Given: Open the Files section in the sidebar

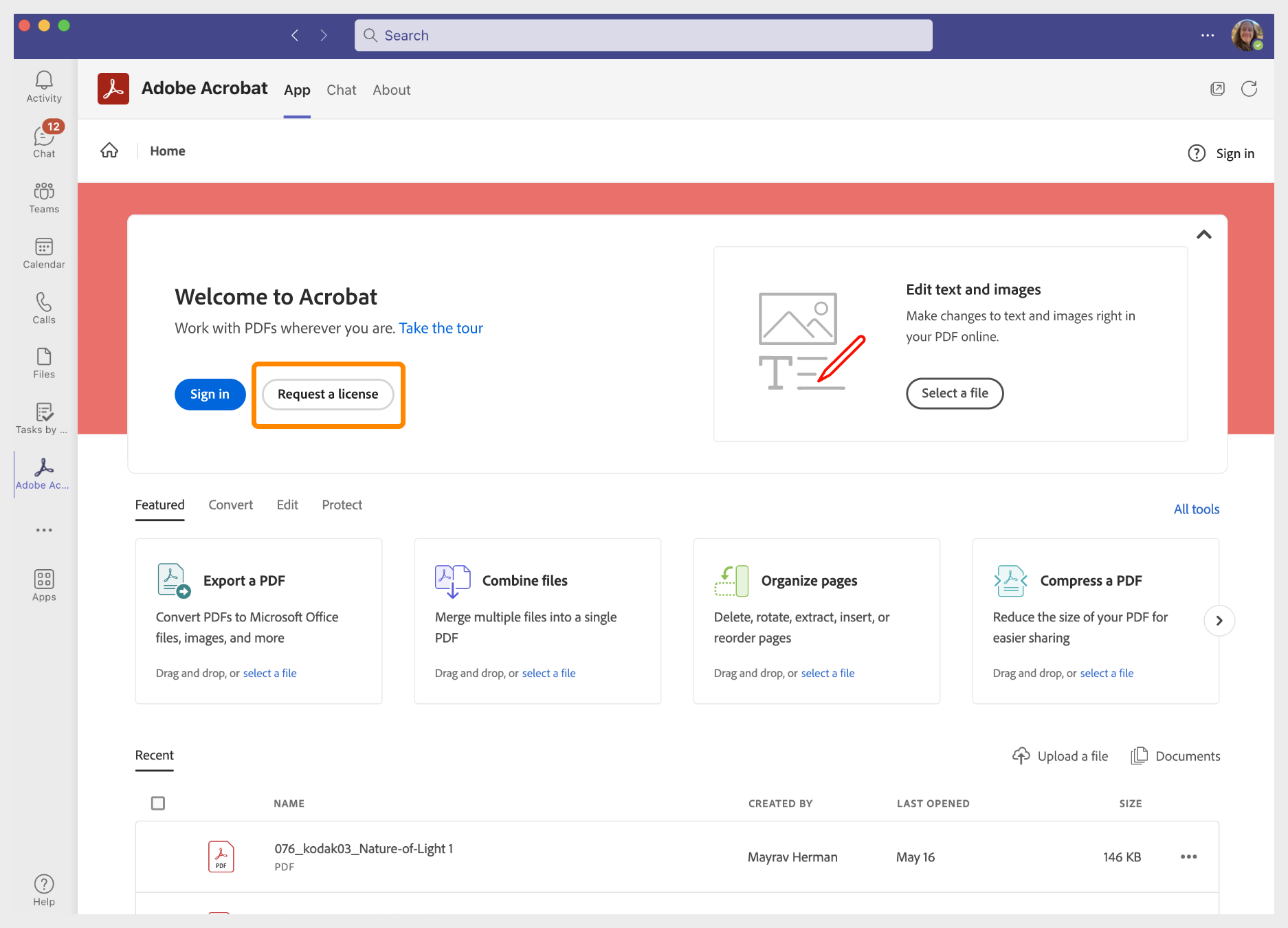Looking at the screenshot, I should tap(43, 363).
